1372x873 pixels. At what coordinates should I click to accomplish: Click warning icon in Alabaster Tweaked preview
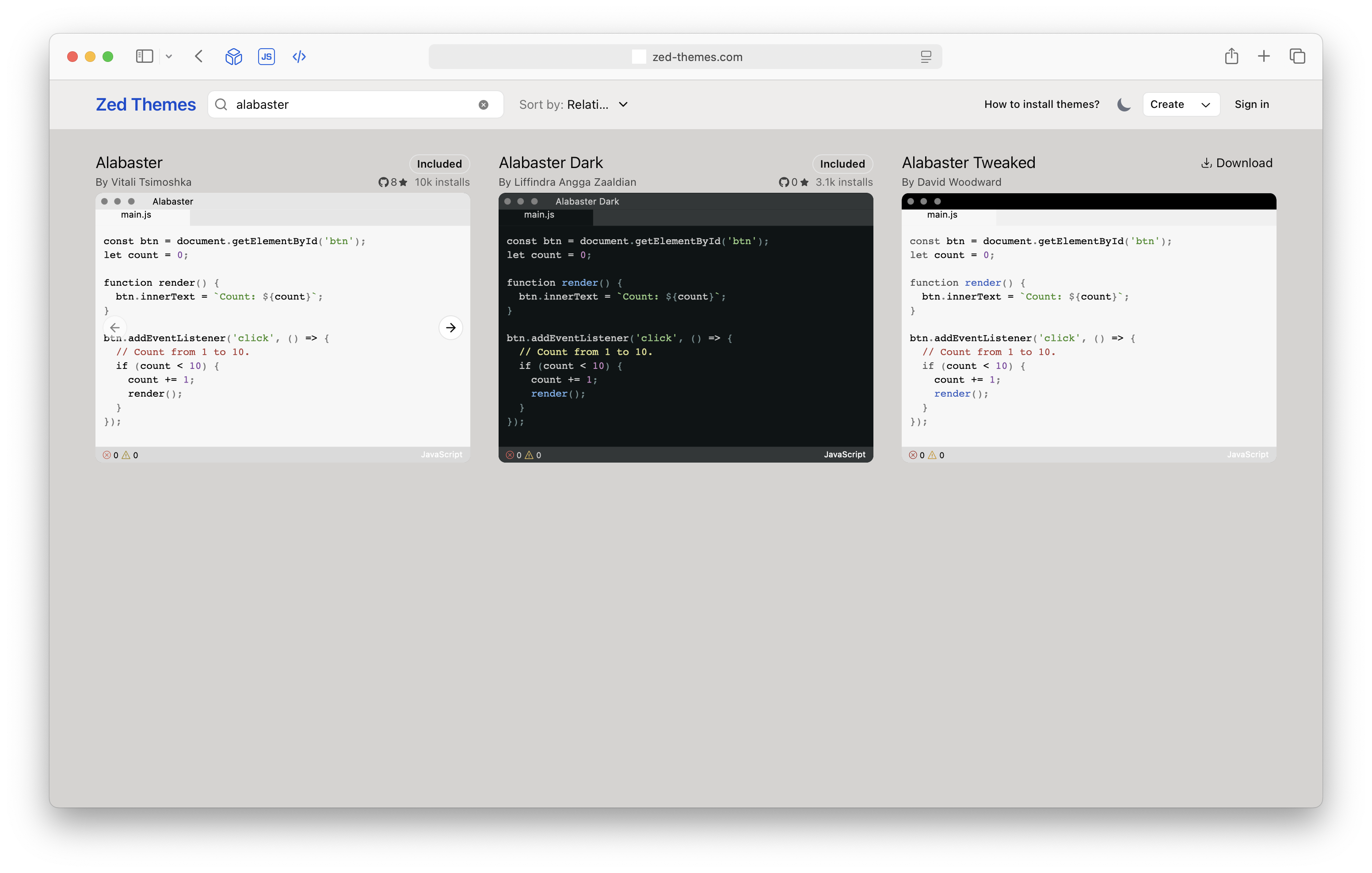[932, 455]
